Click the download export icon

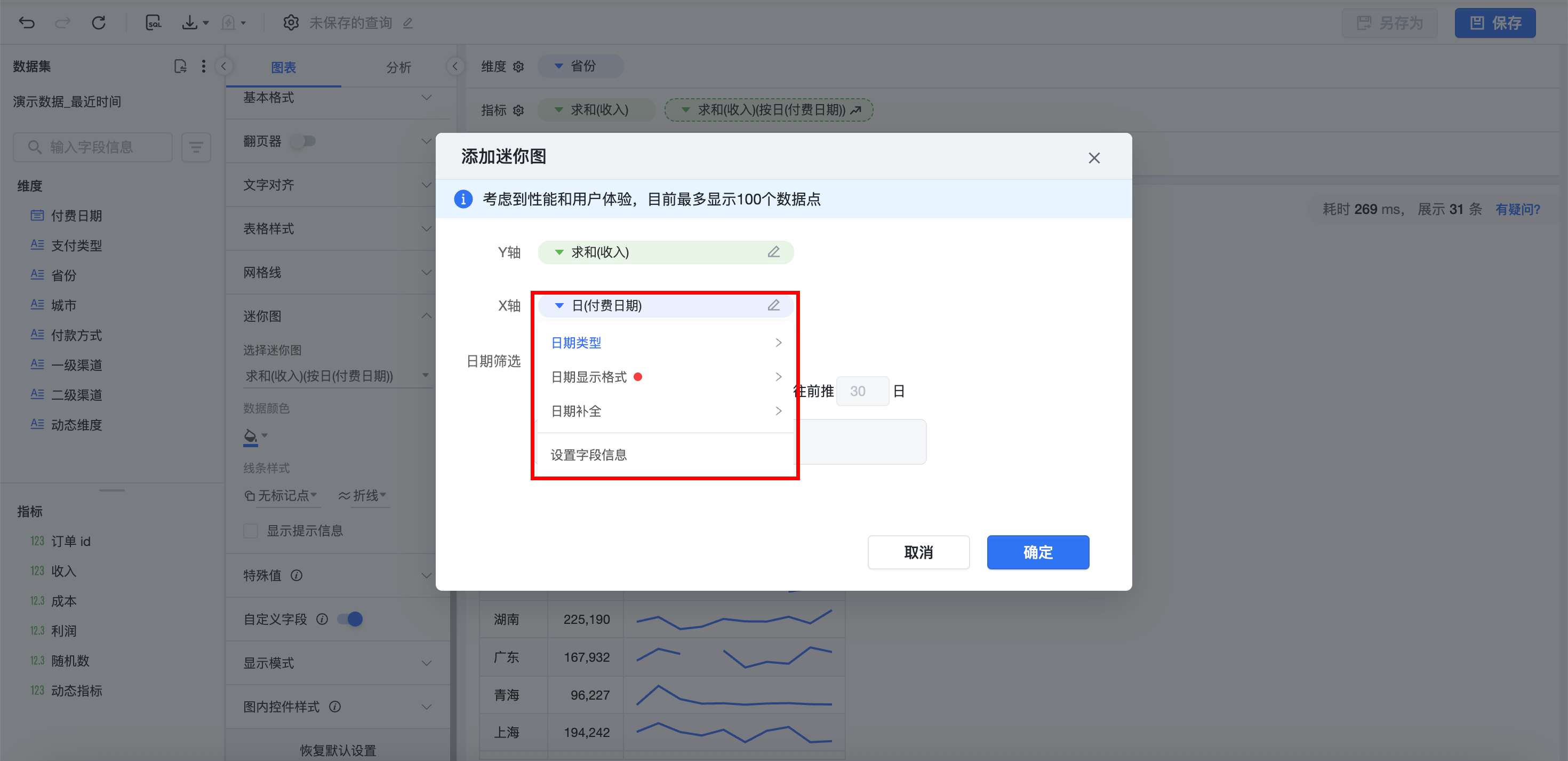190,23
